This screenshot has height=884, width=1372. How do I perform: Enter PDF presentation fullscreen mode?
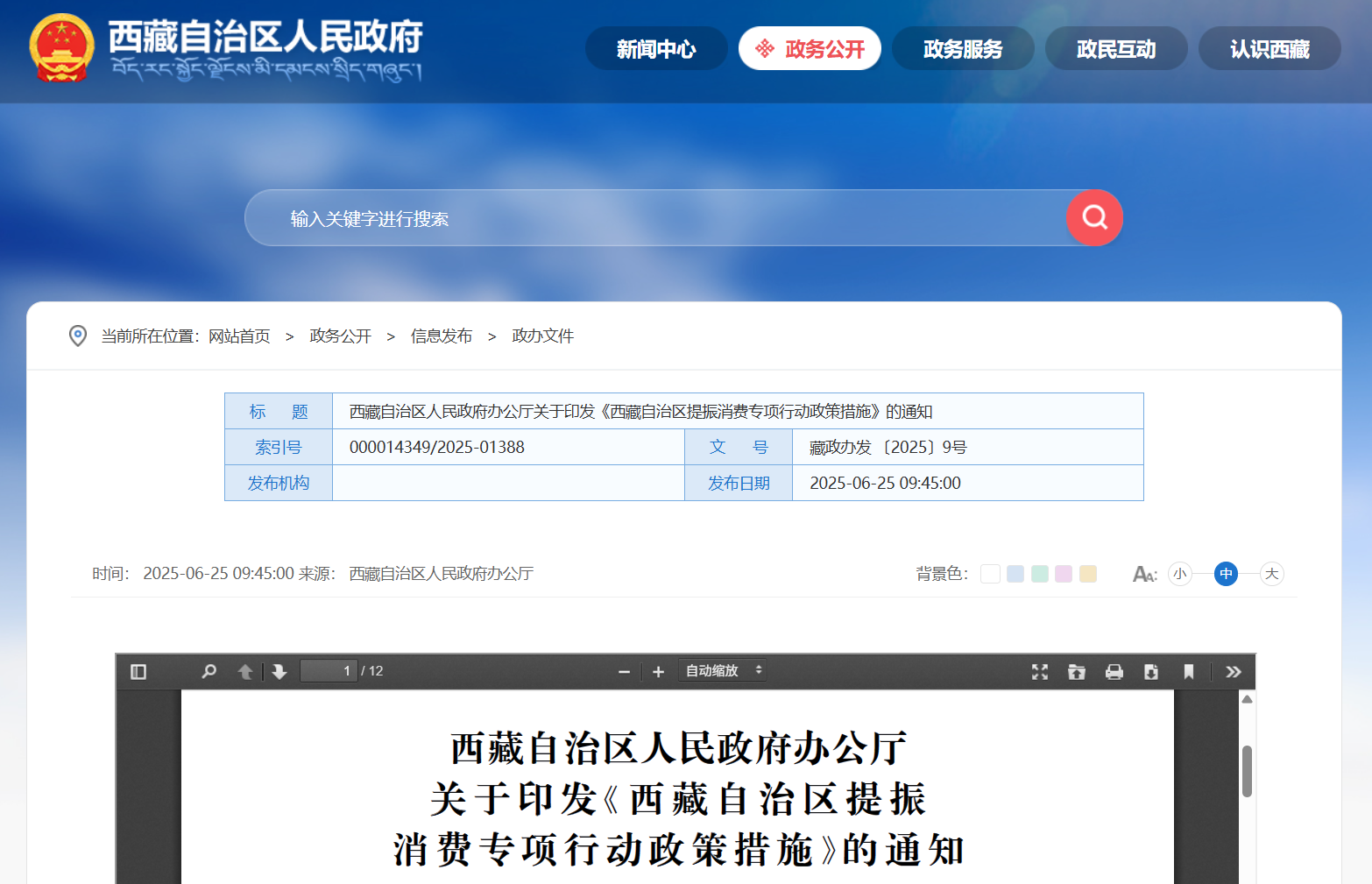[x=1040, y=671]
